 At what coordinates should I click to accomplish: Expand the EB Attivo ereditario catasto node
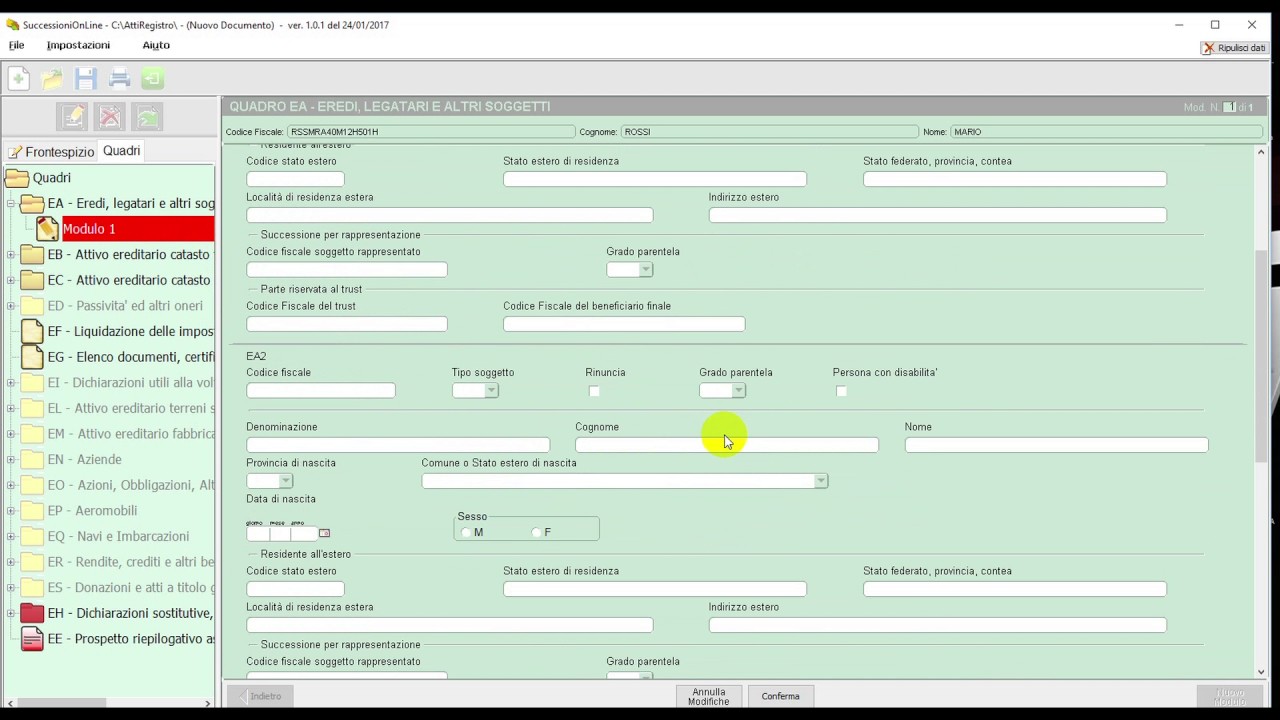pos(10,255)
